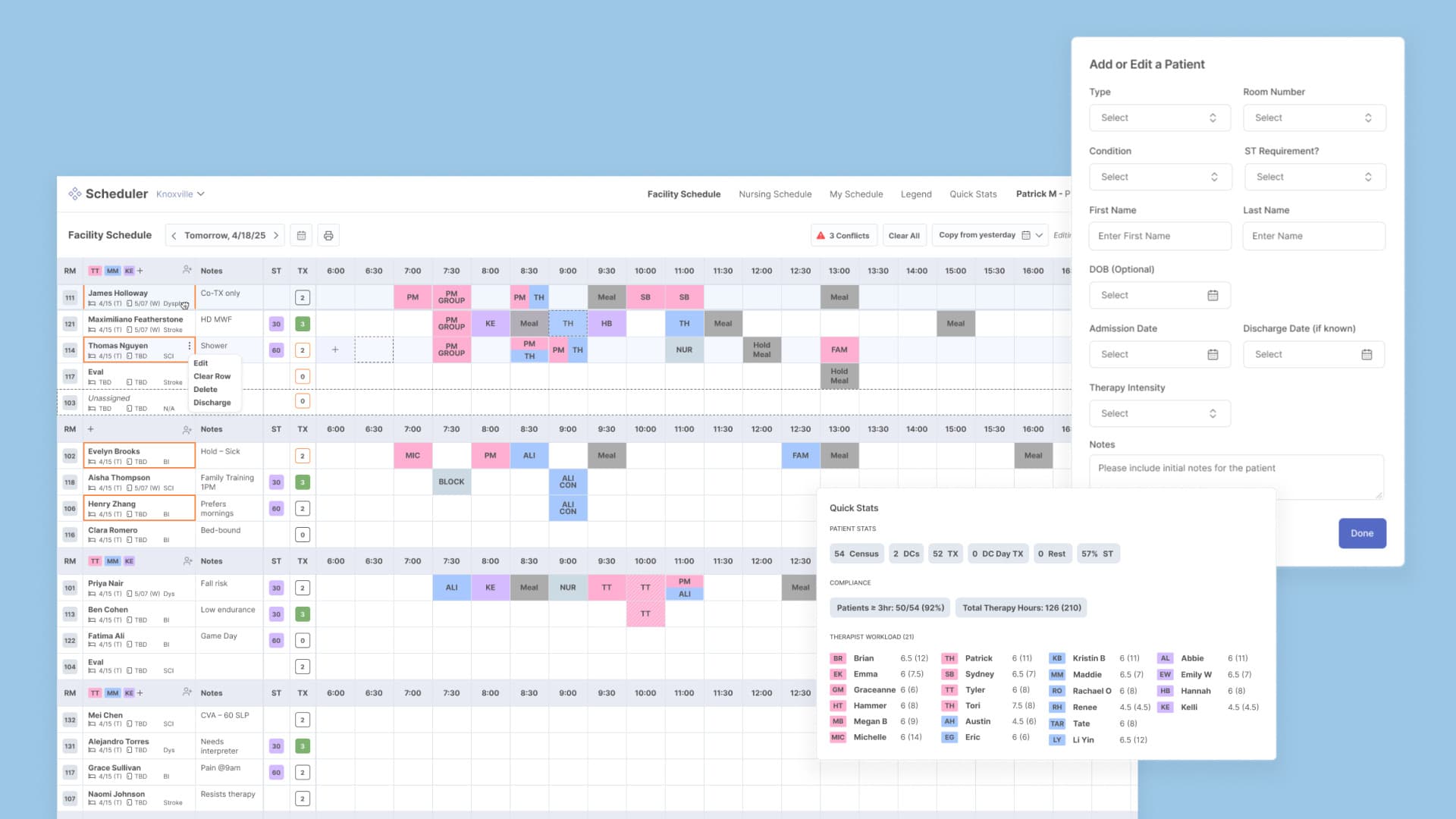Viewport: 1456px width, 819px height.
Task: Open the calendar date picker icon
Action: pos(301,236)
